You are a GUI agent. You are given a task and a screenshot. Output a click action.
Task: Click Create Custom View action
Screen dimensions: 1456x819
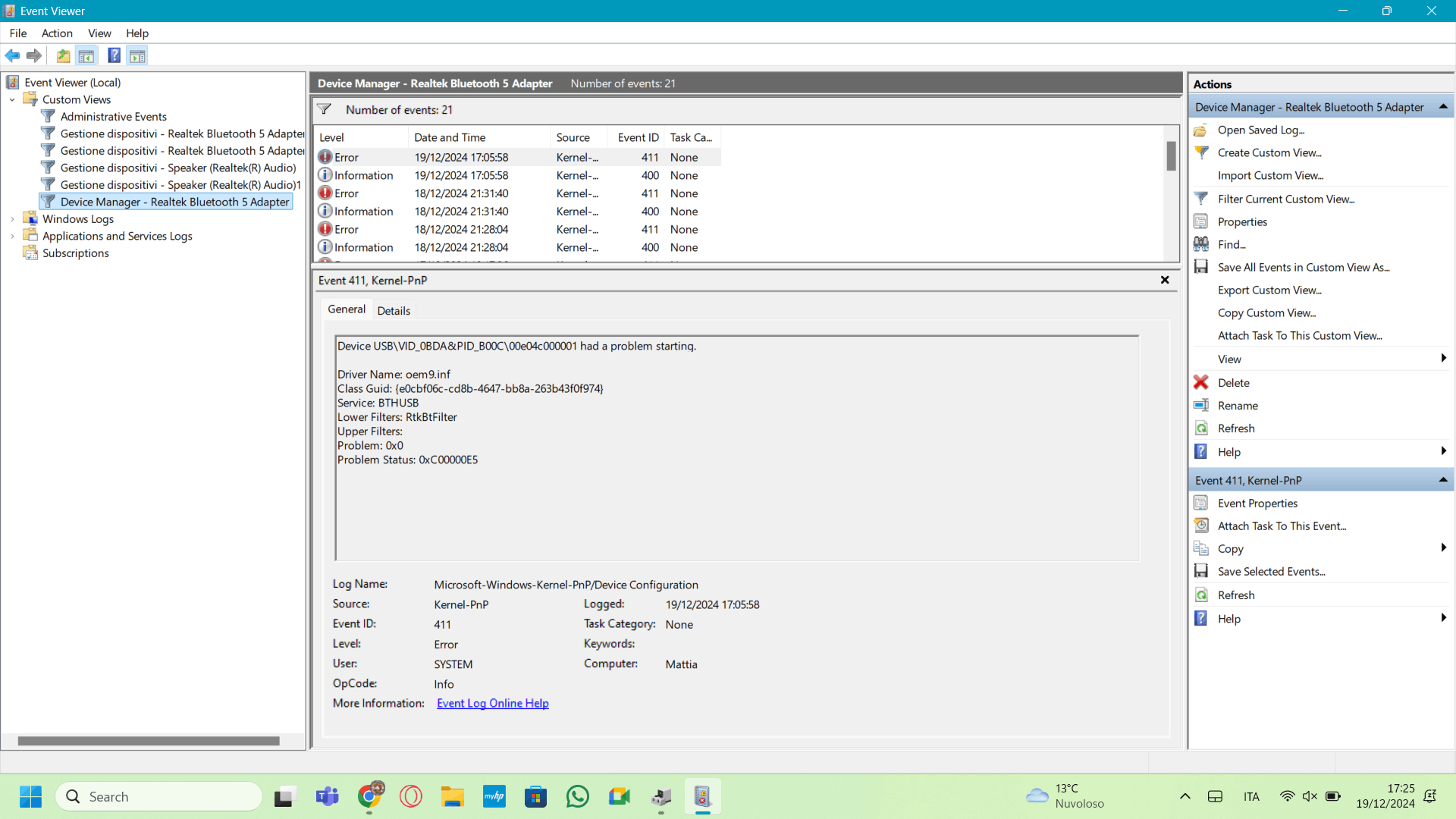coord(1269,152)
